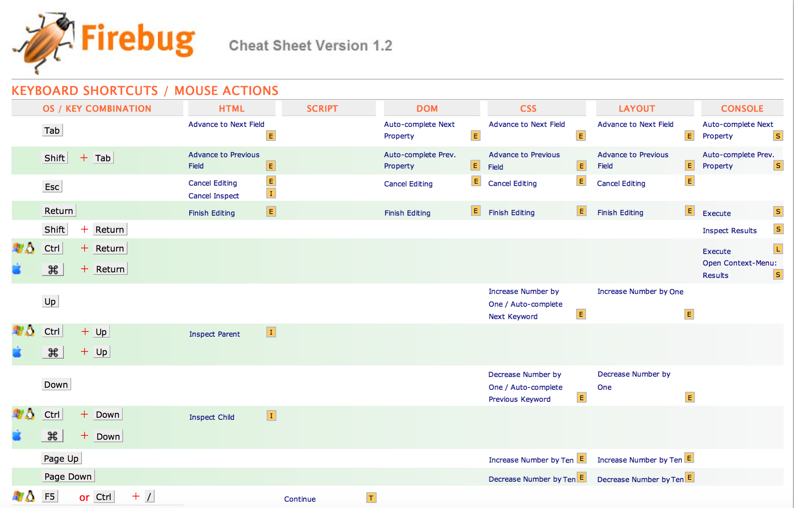Select the CONSOLE column header
This screenshot has height=508, width=794.
pyautogui.click(x=742, y=108)
